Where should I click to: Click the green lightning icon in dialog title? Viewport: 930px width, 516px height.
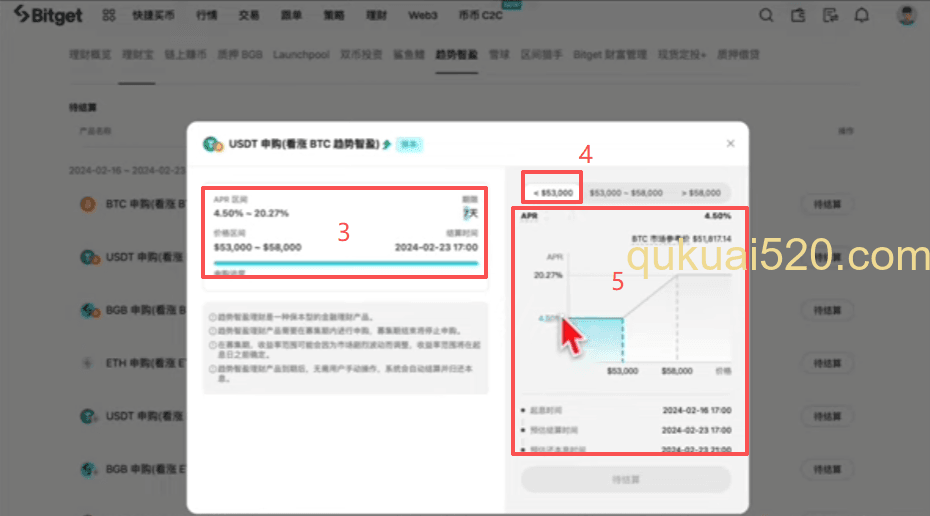(x=387, y=144)
